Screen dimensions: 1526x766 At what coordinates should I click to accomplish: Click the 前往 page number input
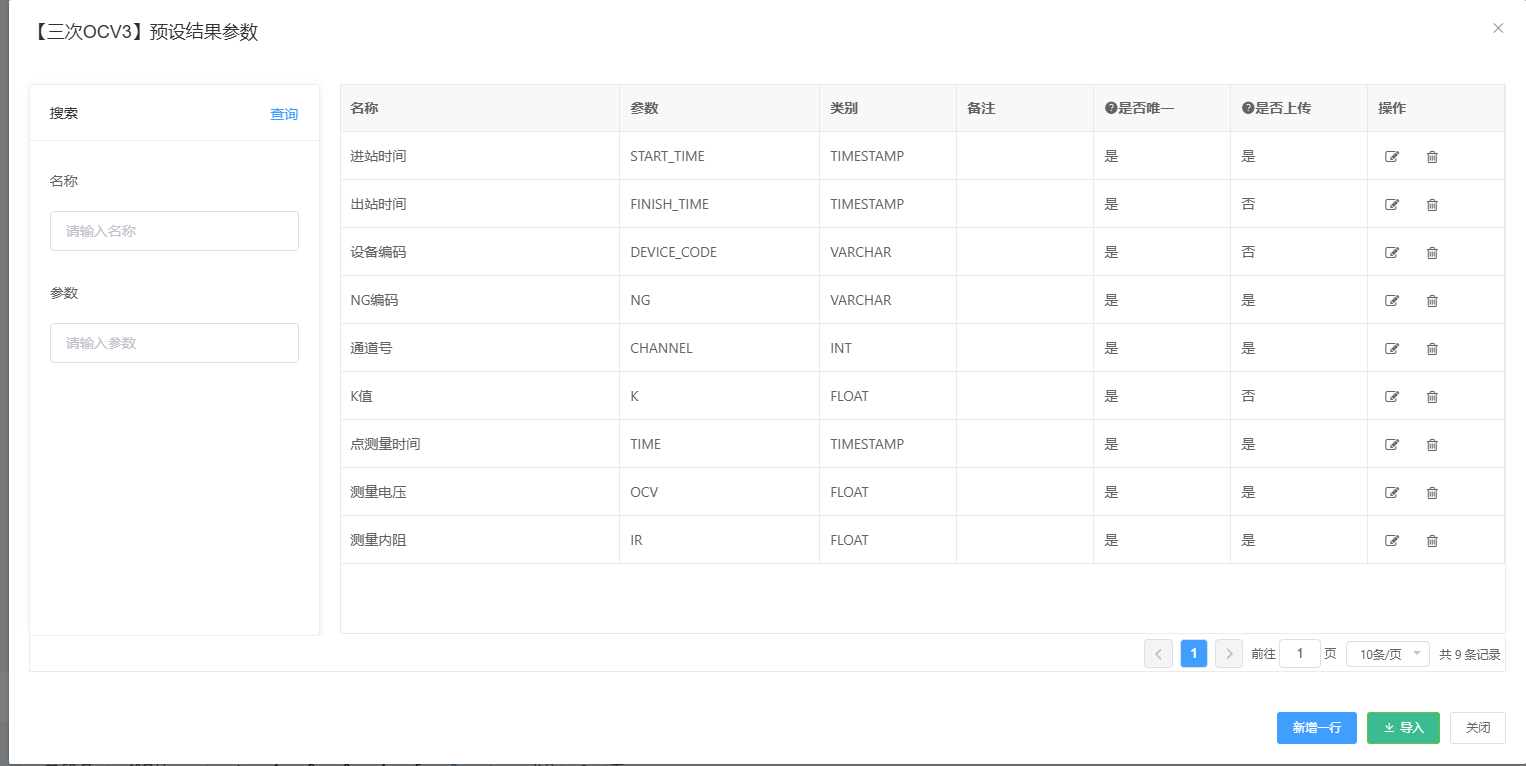click(x=1300, y=654)
